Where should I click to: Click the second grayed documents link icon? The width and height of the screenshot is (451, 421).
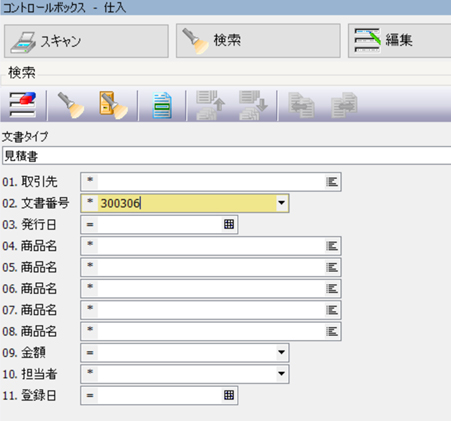(344, 105)
